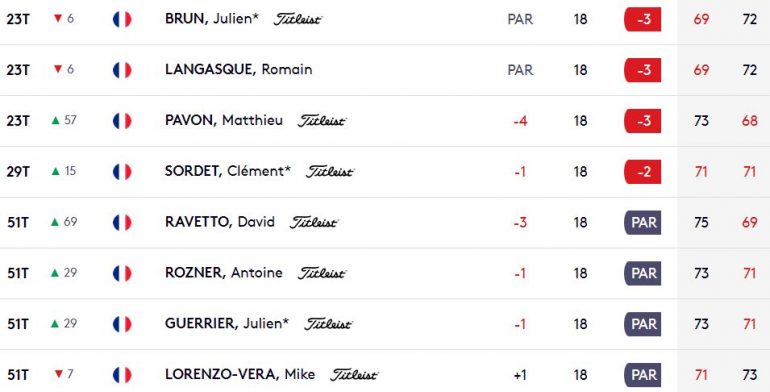Open the LANGASQUE, Romain player link
The image size is (770, 392).
239,70
